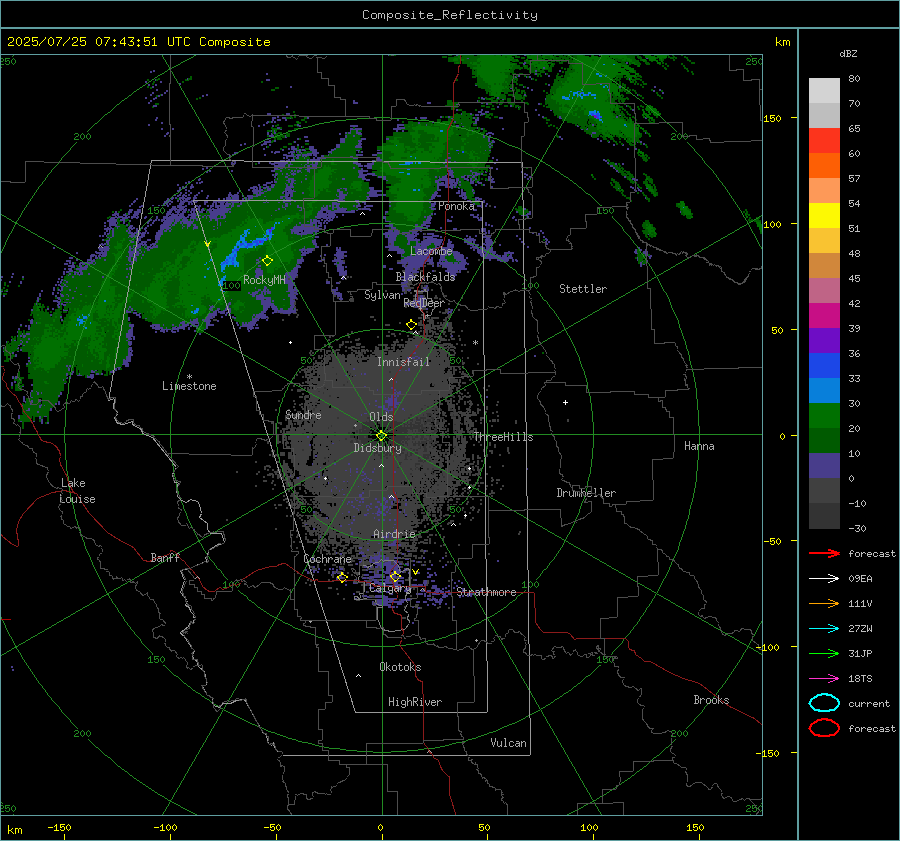Pick the blue 33 dBZ color swatch
Screen dimensions: 900x841
pos(824,366)
